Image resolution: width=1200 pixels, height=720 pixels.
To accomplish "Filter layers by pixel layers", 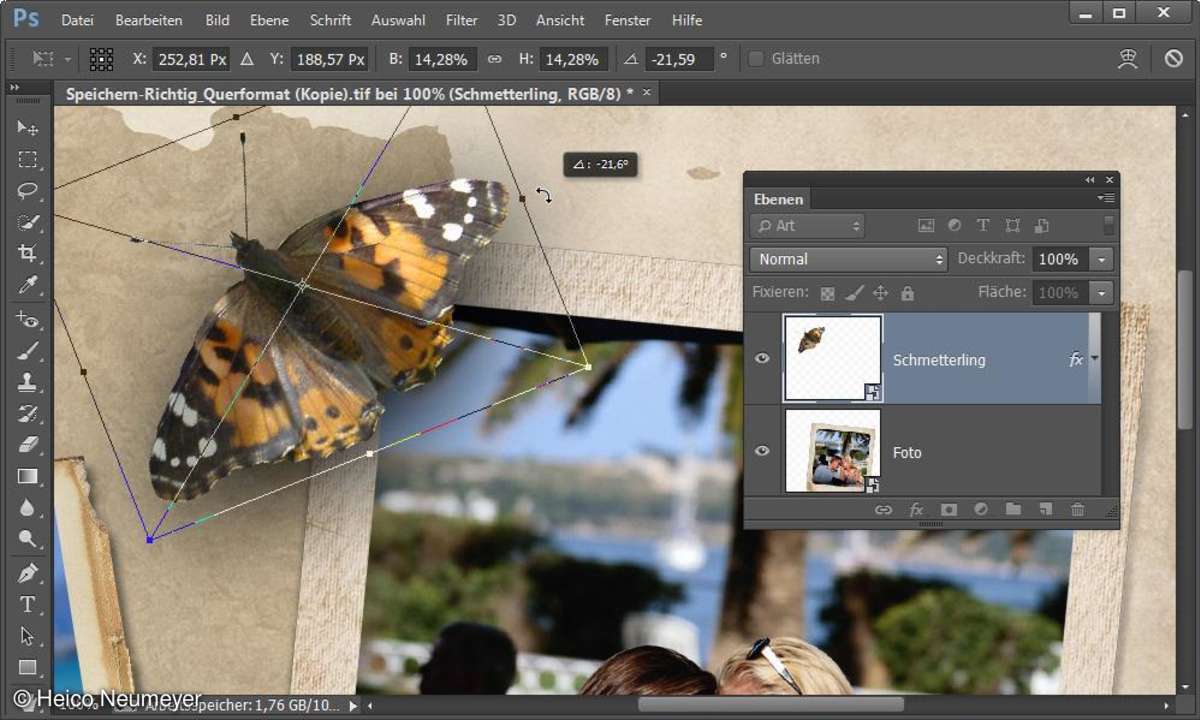I will coord(926,226).
